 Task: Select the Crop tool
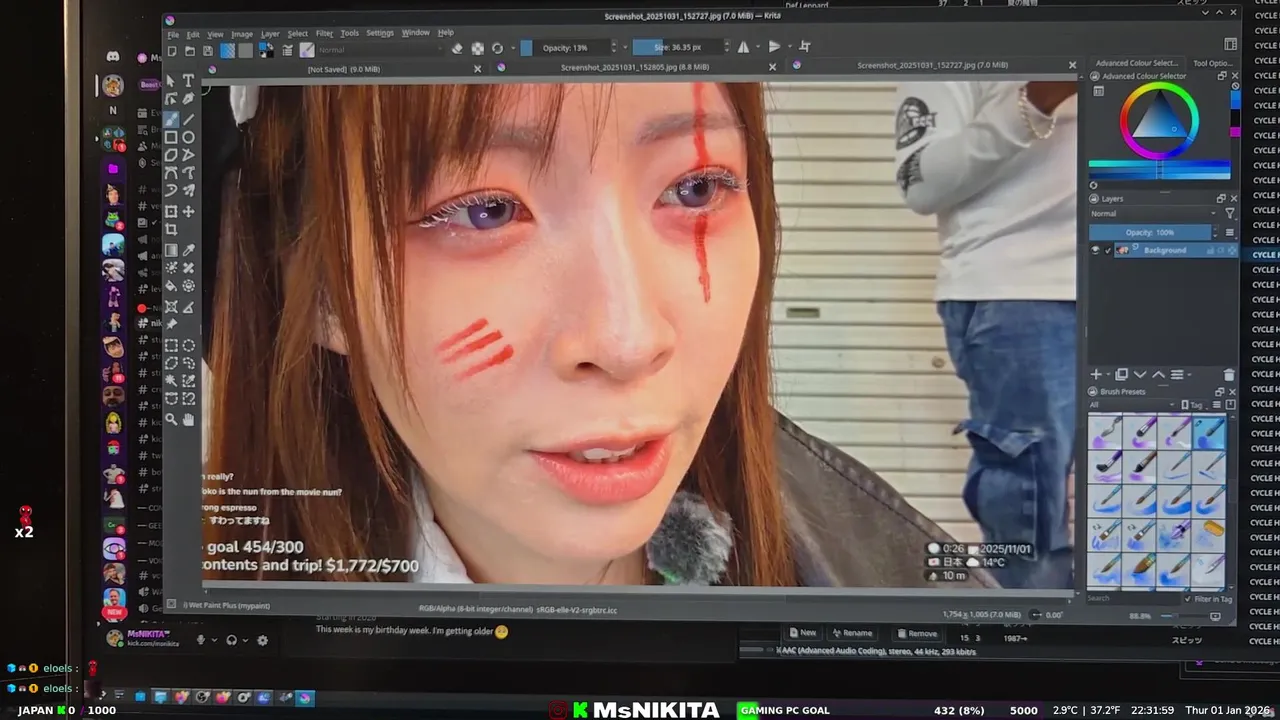click(x=171, y=231)
